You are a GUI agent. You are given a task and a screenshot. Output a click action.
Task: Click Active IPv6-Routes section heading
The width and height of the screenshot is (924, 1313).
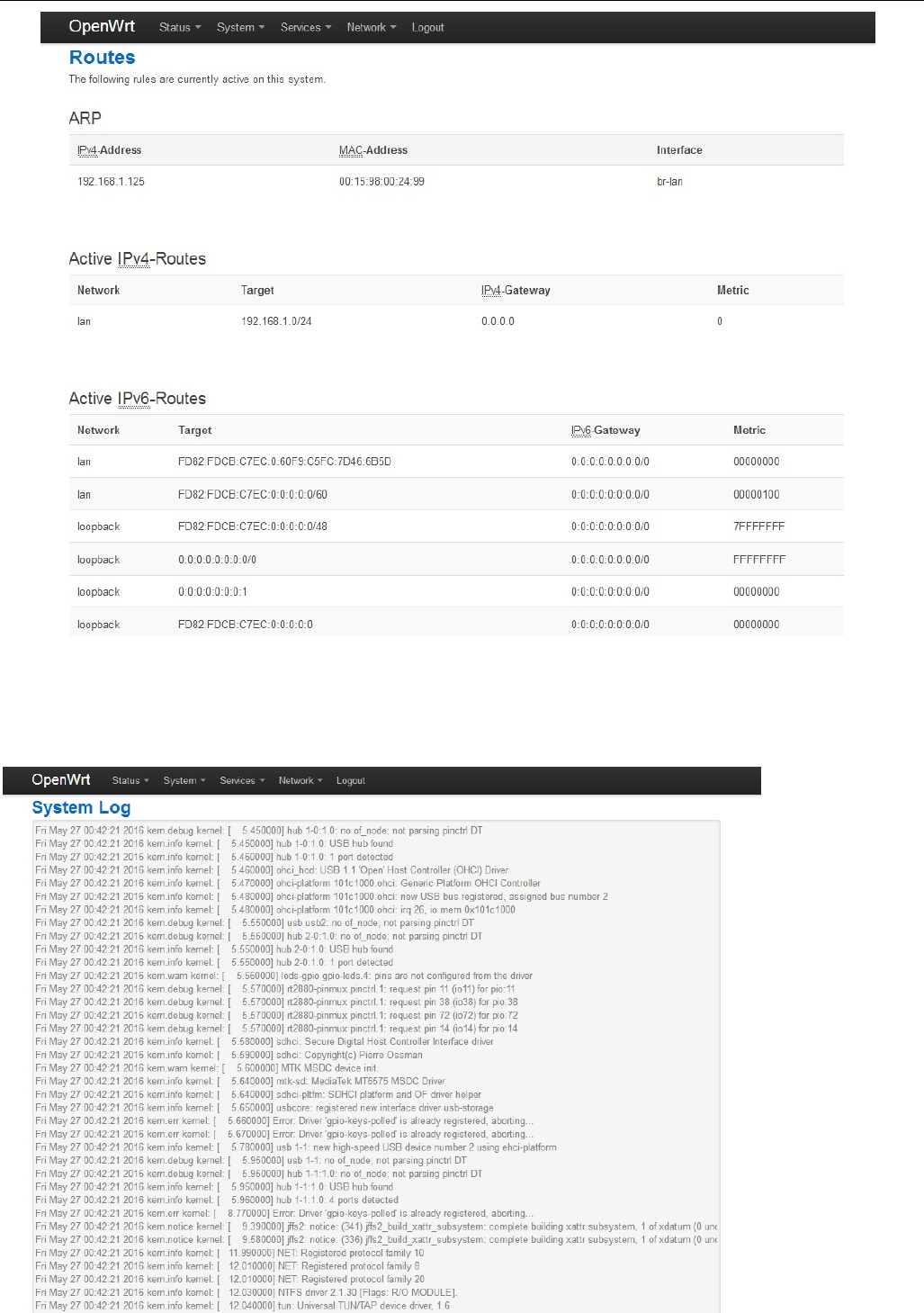coord(137,399)
